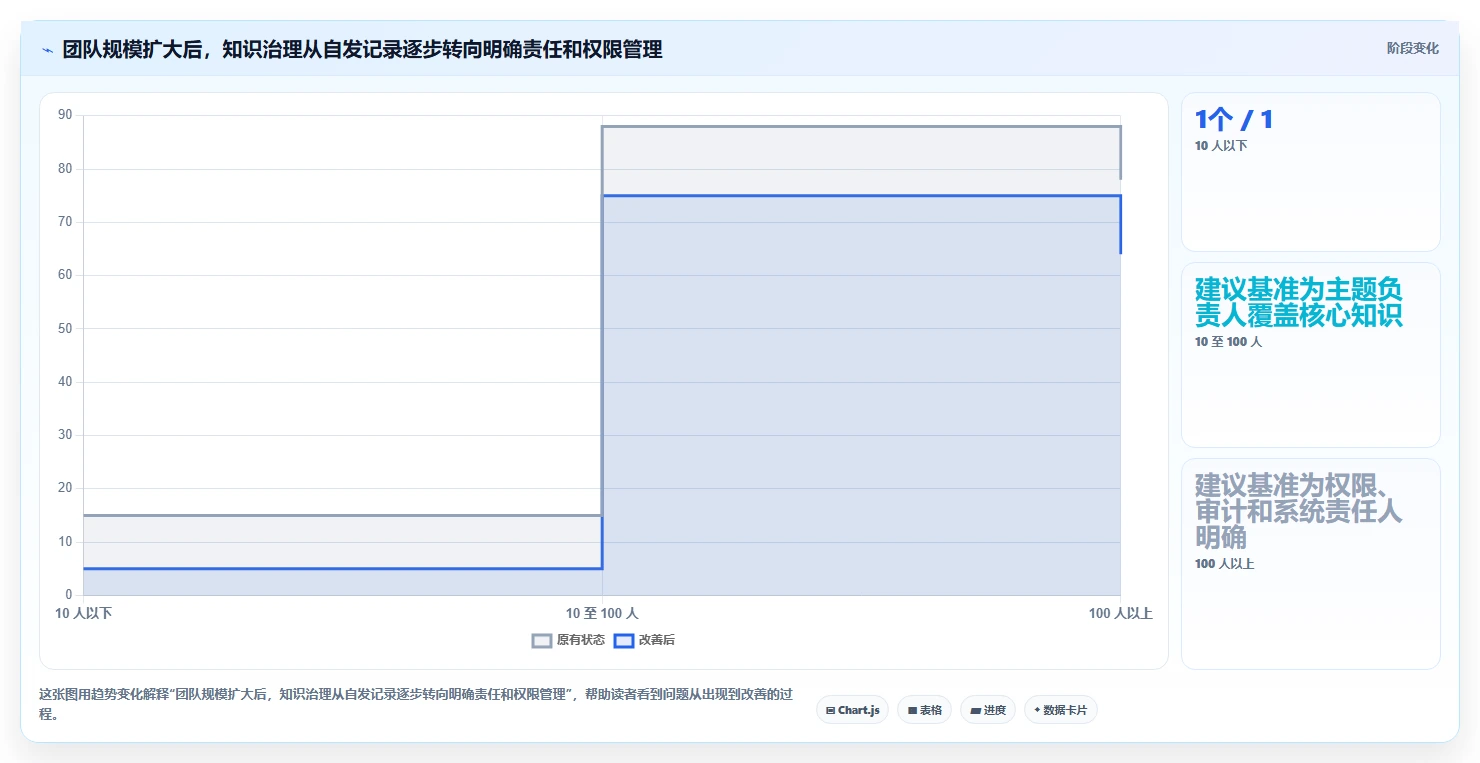Viewport: 1480px width, 763px height.
Task: Toggle the 改善后 legend swatch
Action: (x=624, y=641)
